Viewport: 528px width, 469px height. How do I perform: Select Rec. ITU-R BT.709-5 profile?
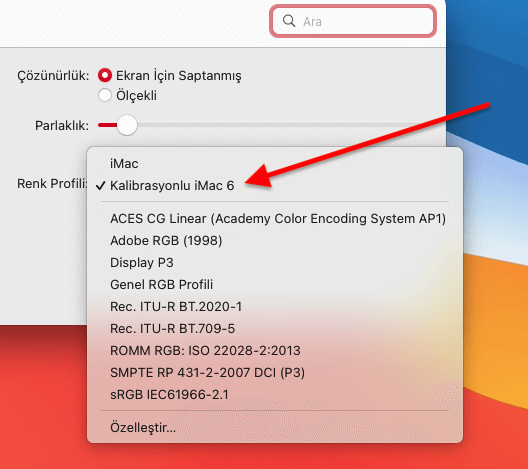coord(275,329)
